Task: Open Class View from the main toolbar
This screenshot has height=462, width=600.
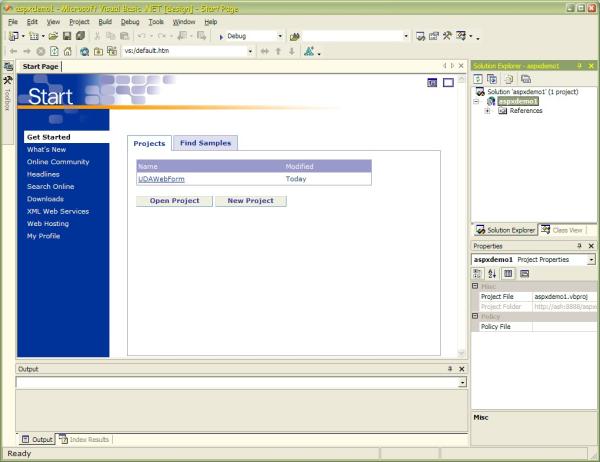Action: pos(461,36)
